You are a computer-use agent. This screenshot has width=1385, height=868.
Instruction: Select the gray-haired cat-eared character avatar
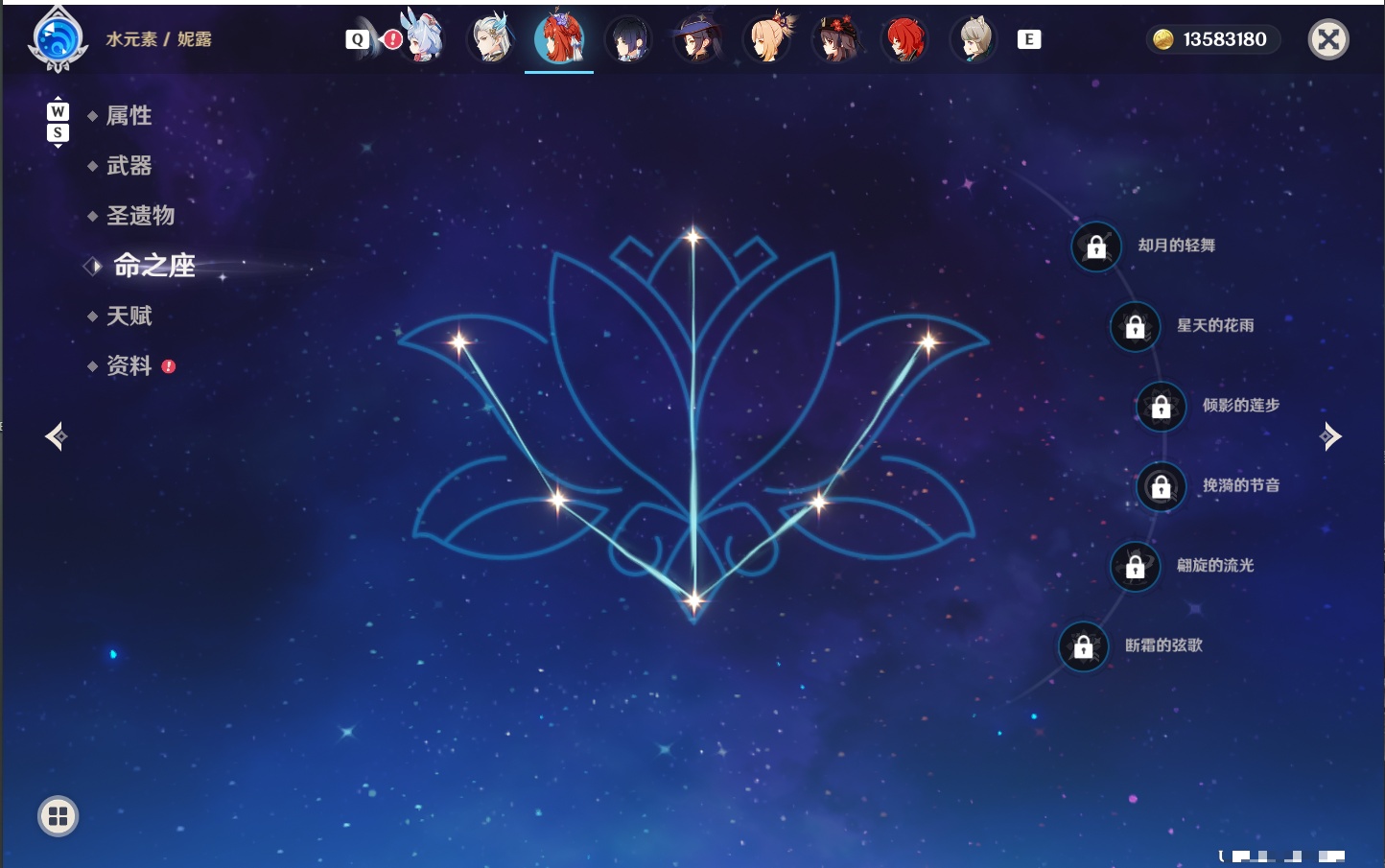pos(974,39)
